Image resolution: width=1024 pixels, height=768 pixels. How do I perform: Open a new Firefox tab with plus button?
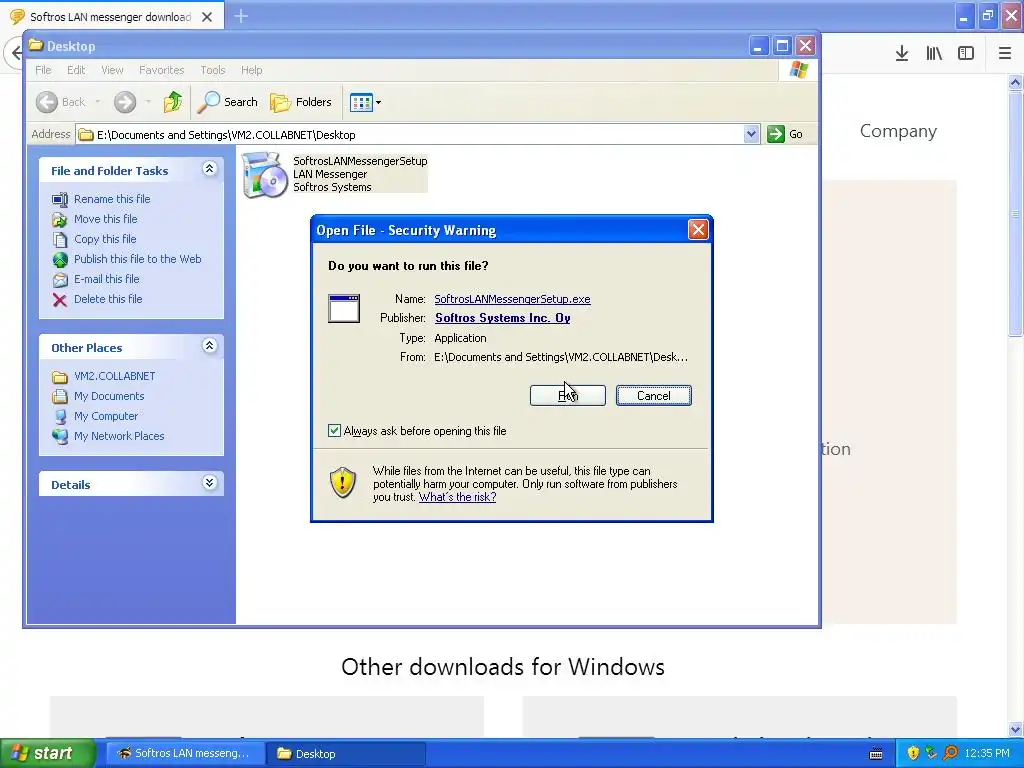coord(241,16)
